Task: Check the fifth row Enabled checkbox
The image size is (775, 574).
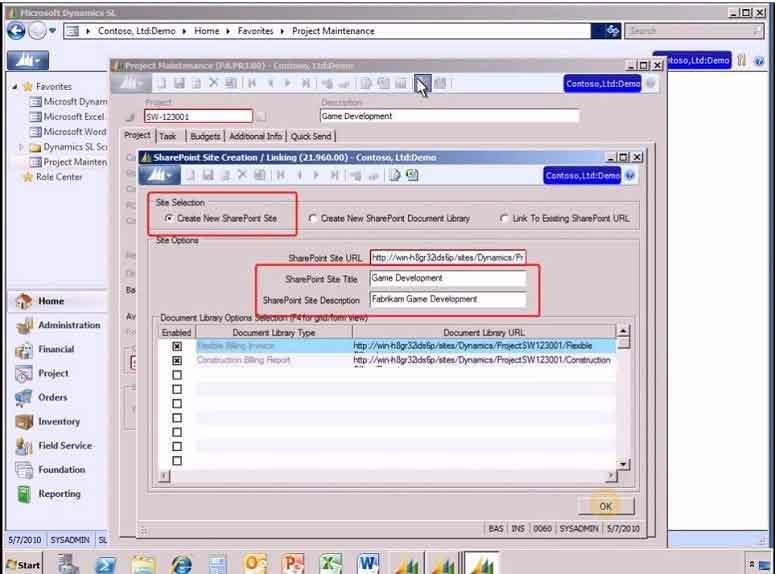Action: [177, 403]
